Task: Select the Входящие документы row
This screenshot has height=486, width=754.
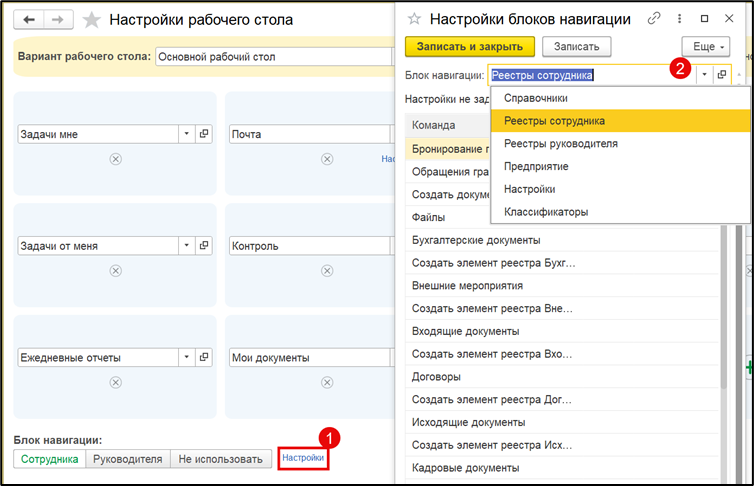Action: point(562,331)
